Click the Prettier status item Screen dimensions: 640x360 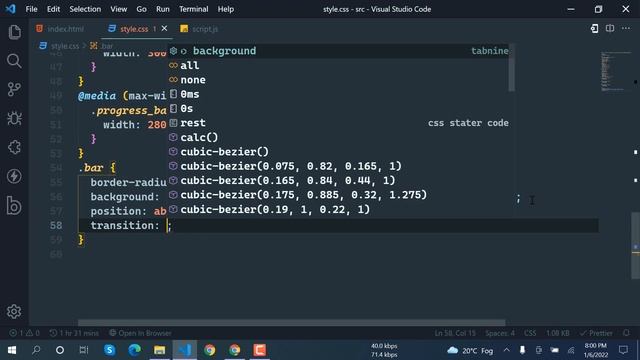(x=596, y=333)
